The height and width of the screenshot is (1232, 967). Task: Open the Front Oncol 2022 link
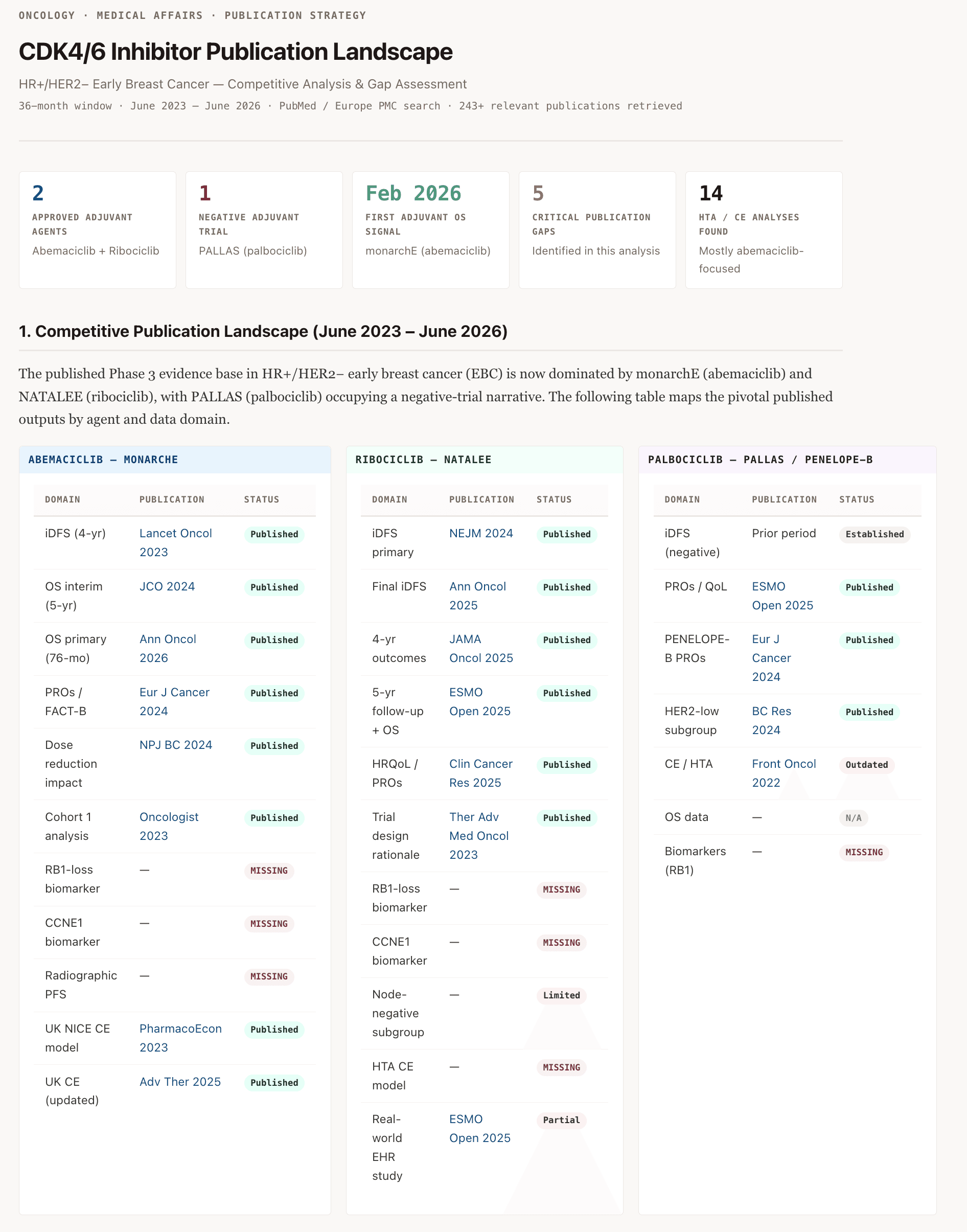click(x=784, y=773)
